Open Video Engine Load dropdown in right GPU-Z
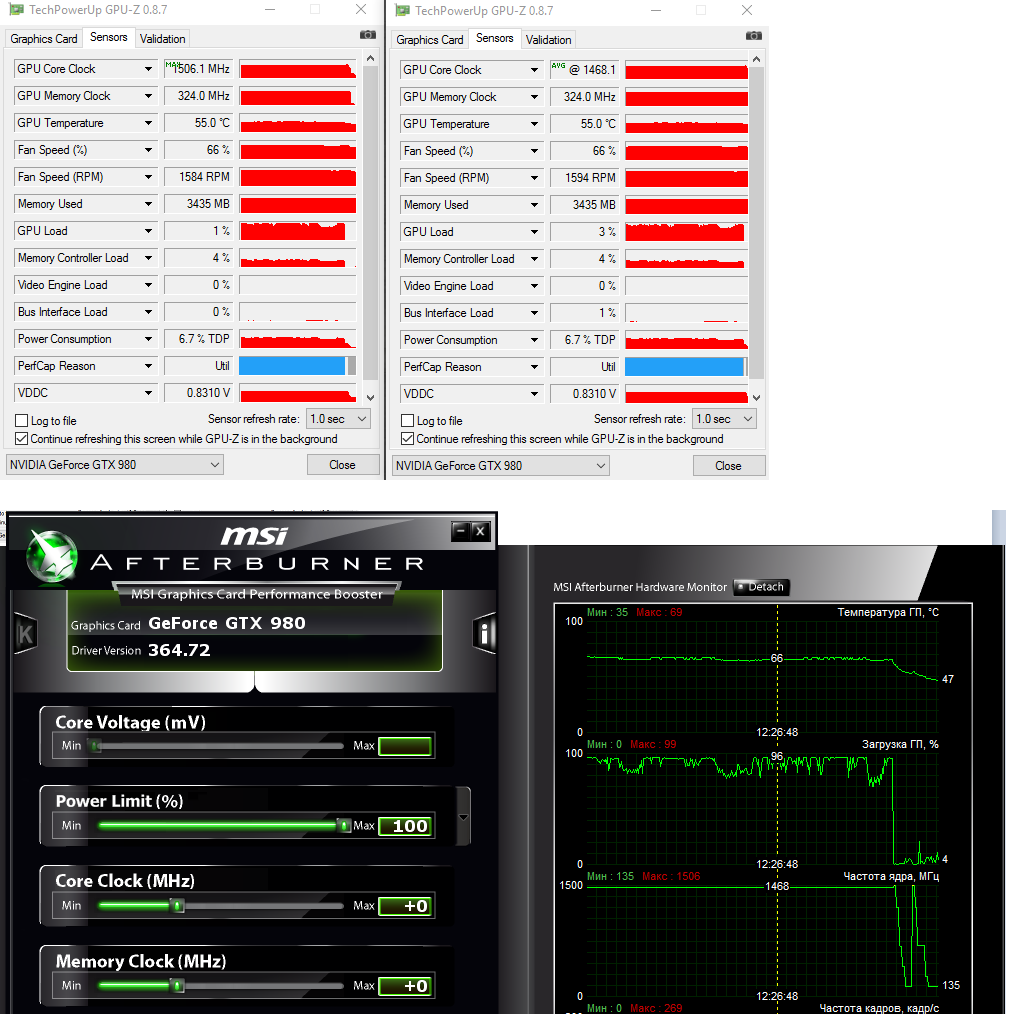Viewport: 1024px width, 1014px height. 534,286
